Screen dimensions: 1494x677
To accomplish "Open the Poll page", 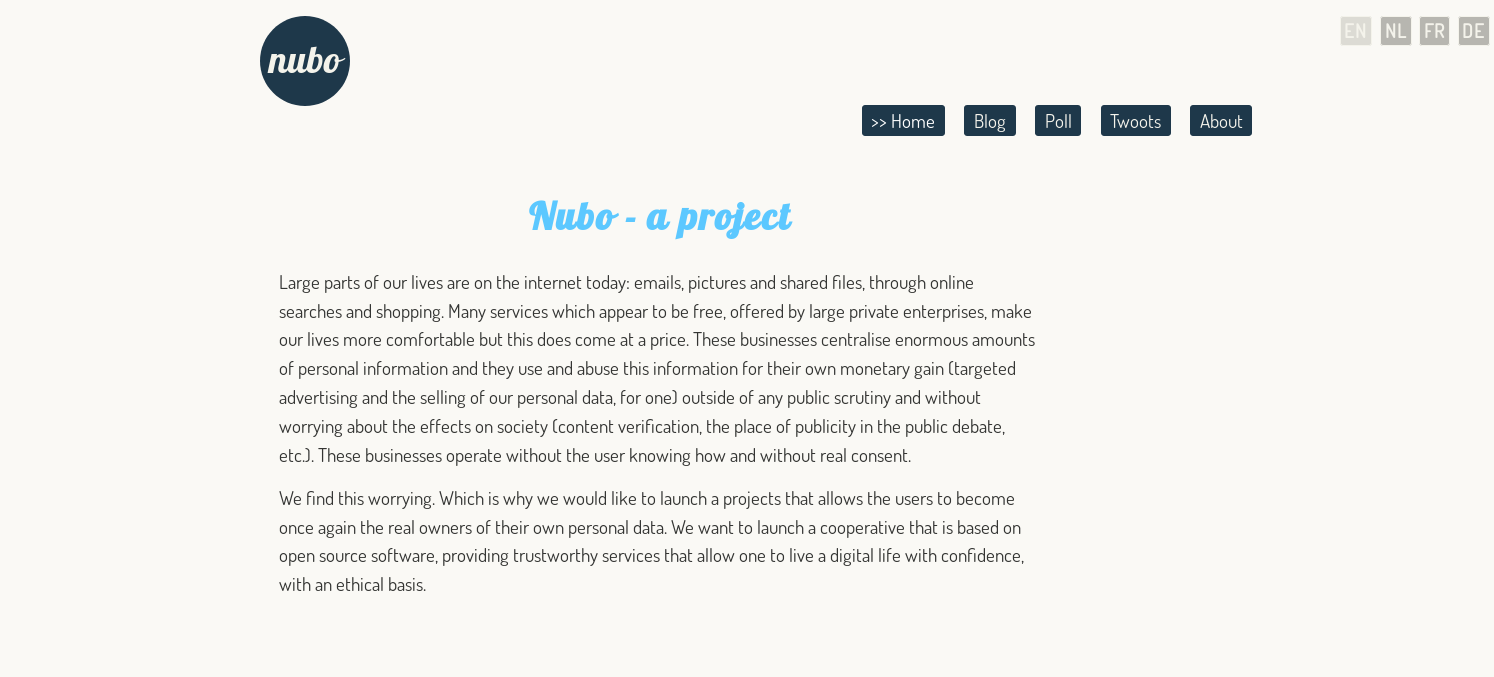I will pos(1058,121).
